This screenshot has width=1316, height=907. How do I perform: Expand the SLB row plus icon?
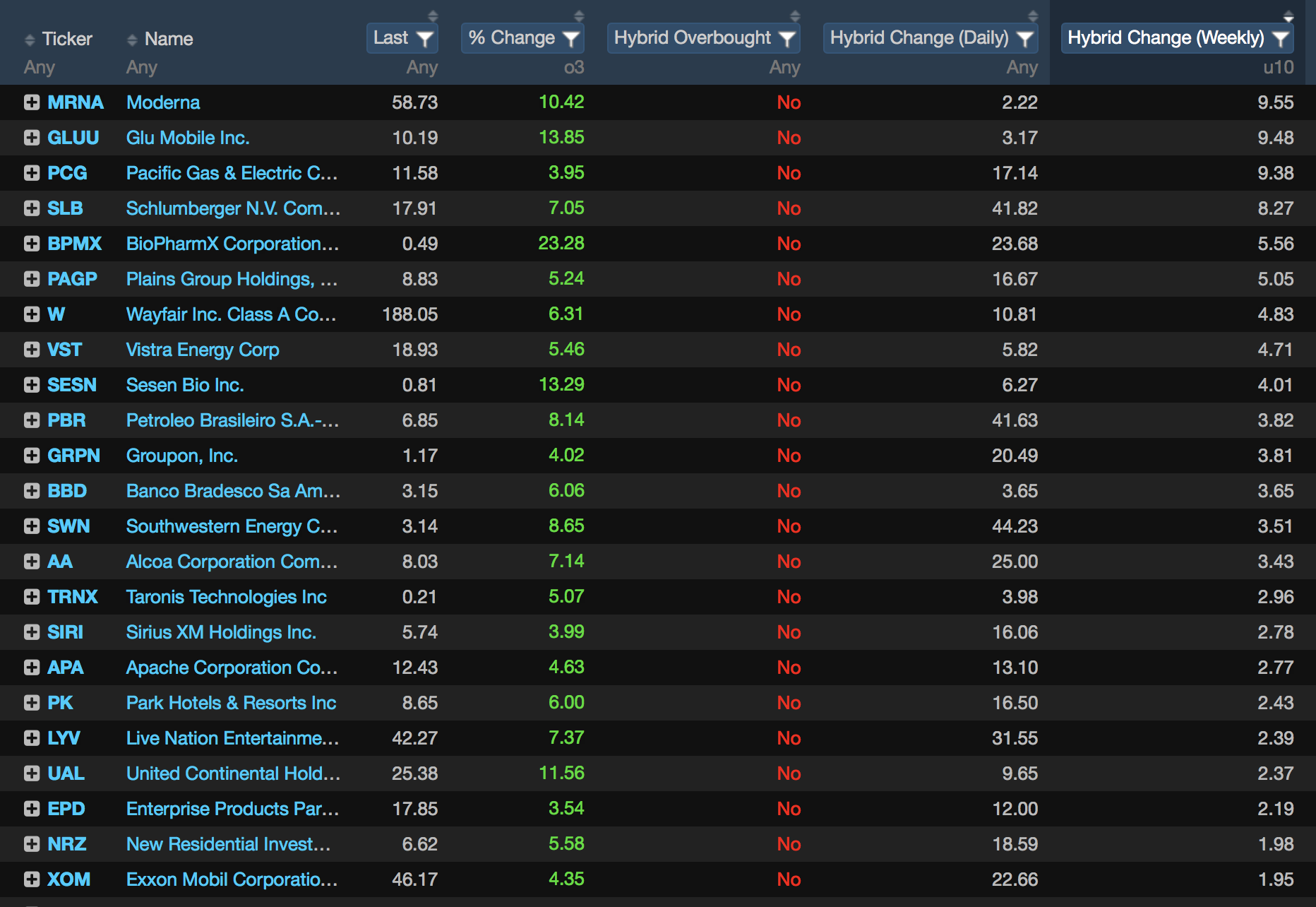pos(31,208)
